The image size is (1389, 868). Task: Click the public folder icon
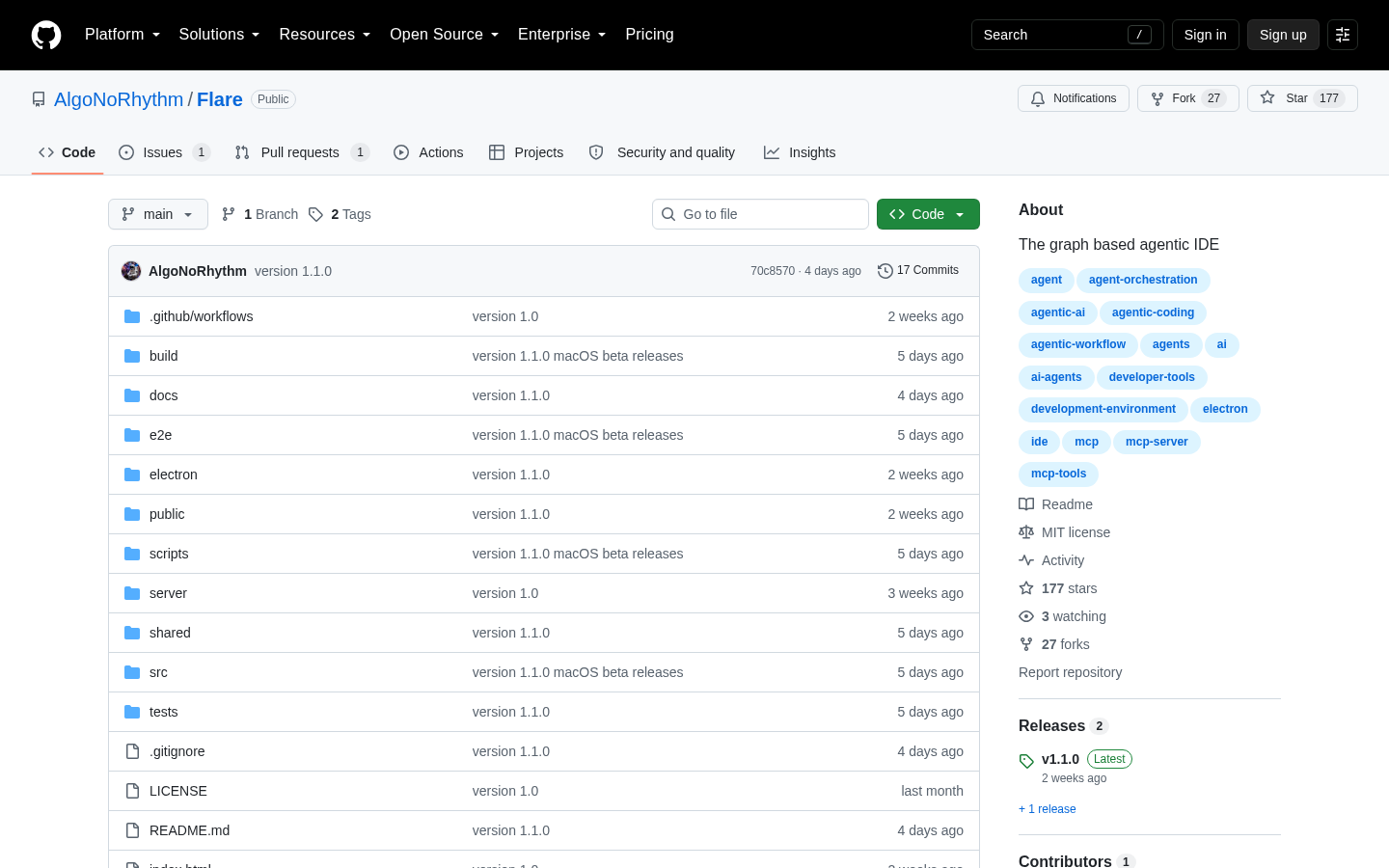(132, 514)
